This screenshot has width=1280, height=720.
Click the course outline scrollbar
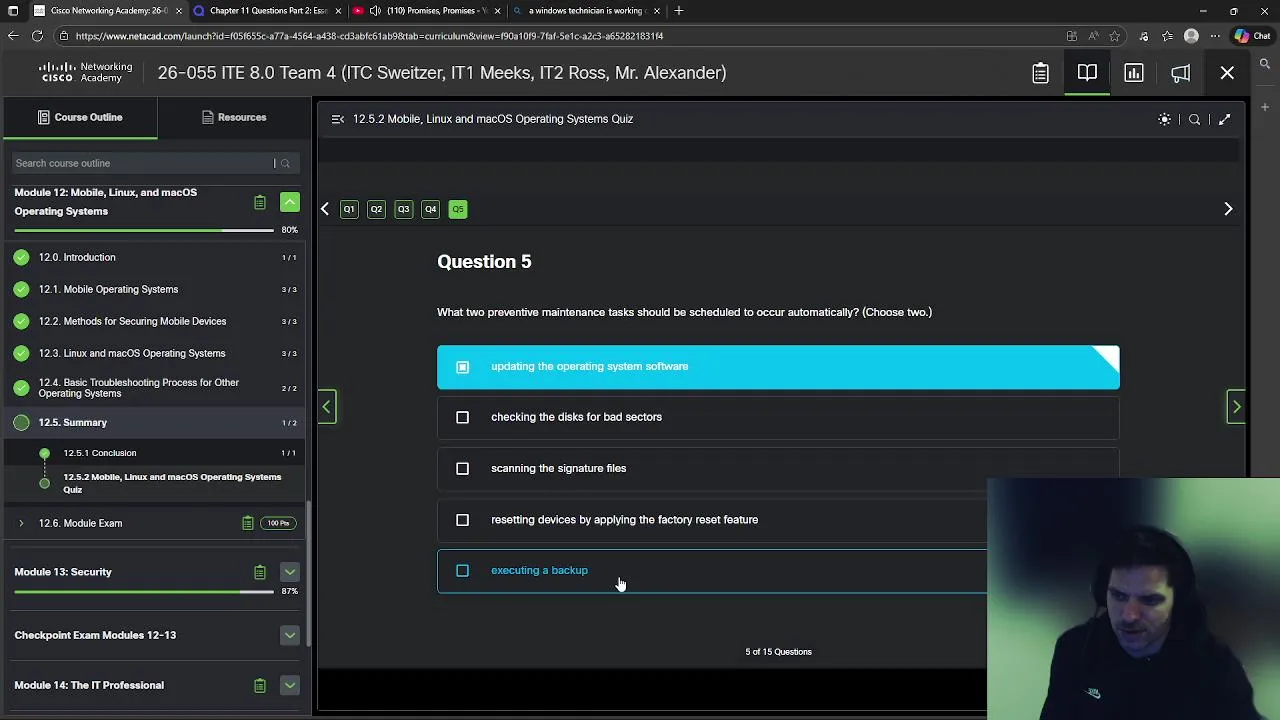(x=309, y=572)
